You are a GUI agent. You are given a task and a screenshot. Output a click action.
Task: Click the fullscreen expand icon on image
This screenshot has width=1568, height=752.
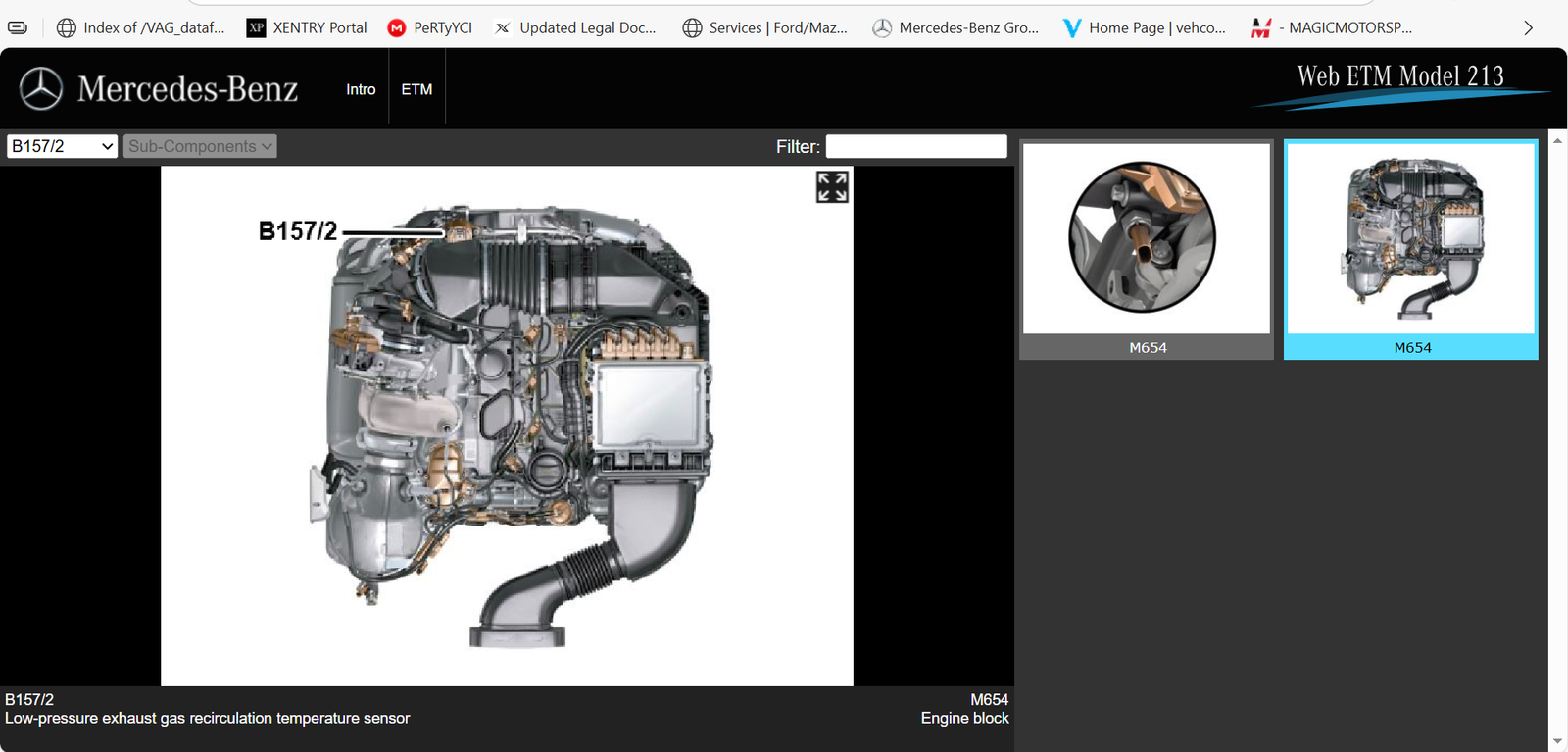pyautogui.click(x=832, y=186)
